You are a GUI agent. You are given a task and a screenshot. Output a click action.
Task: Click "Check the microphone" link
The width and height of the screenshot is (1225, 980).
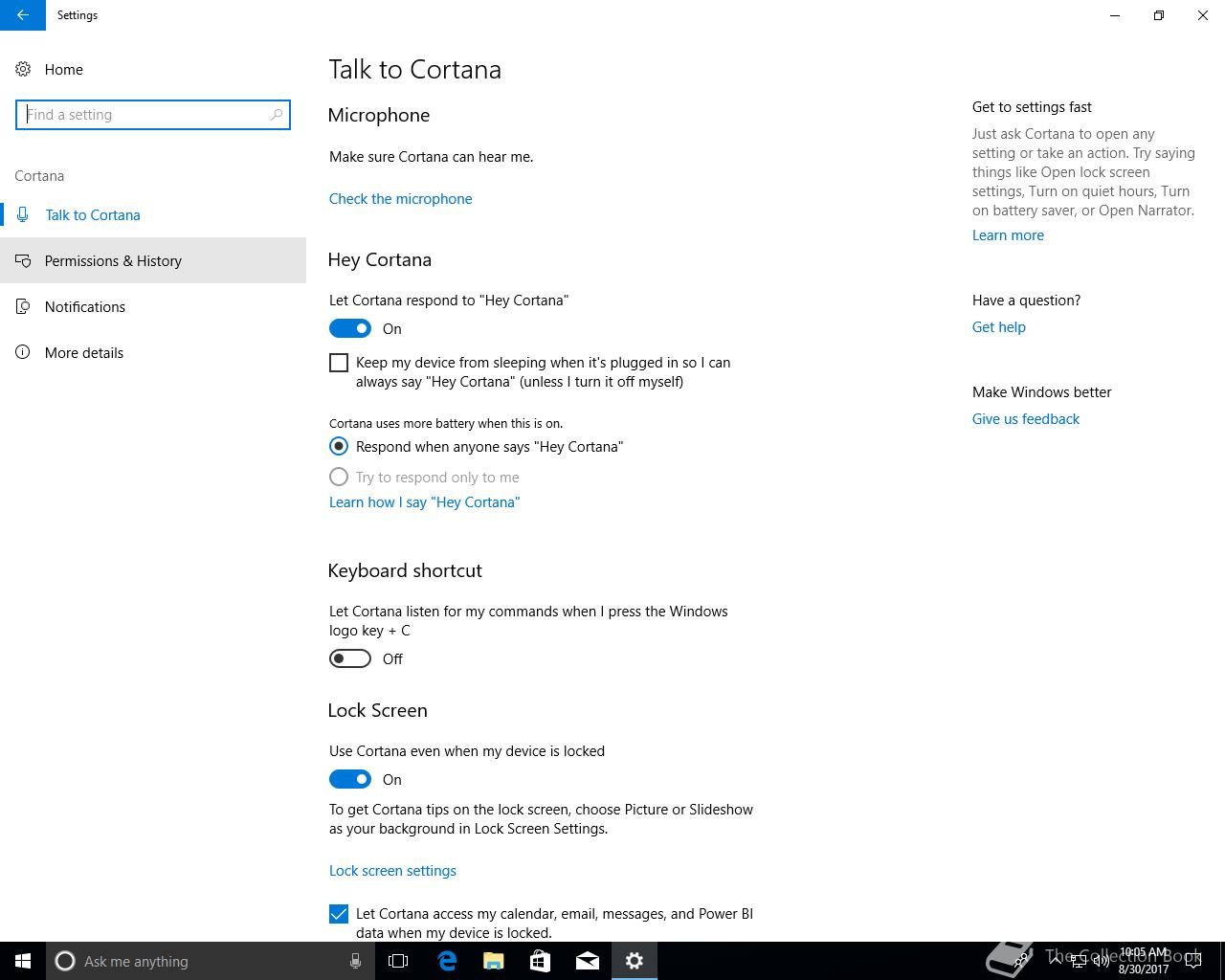(400, 199)
